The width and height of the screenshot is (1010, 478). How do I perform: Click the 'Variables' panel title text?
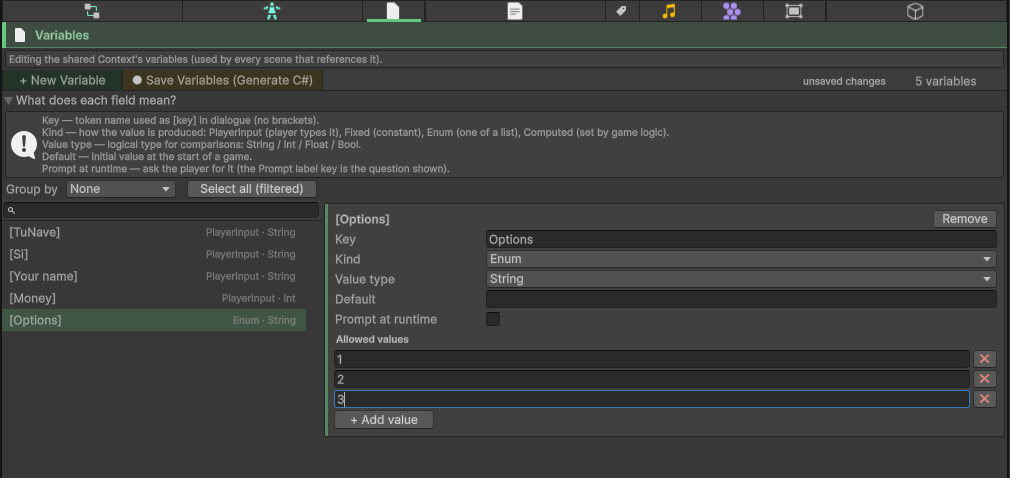62,35
